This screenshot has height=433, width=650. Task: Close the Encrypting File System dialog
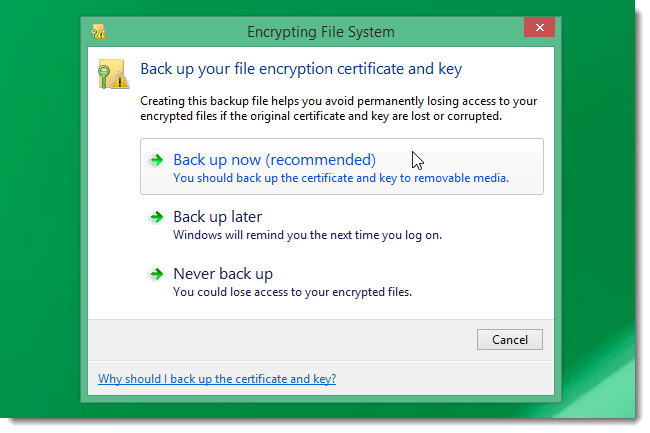540,30
